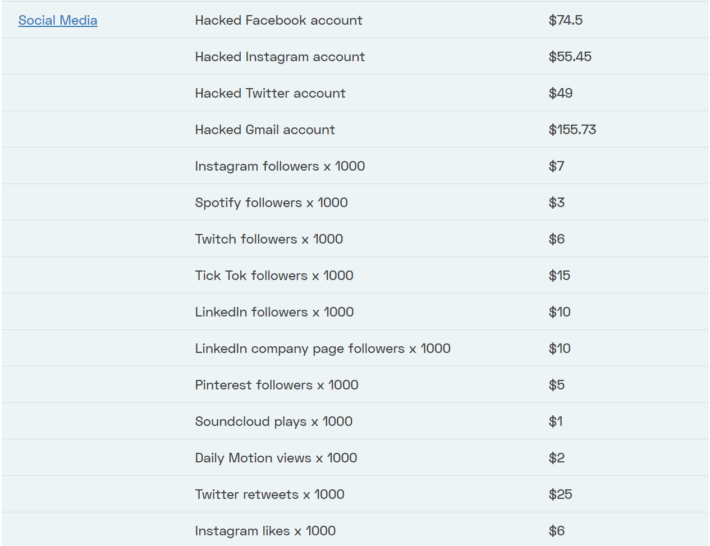Select the 'Hacked Facebook account' text
710x546 pixels.
pos(278,20)
